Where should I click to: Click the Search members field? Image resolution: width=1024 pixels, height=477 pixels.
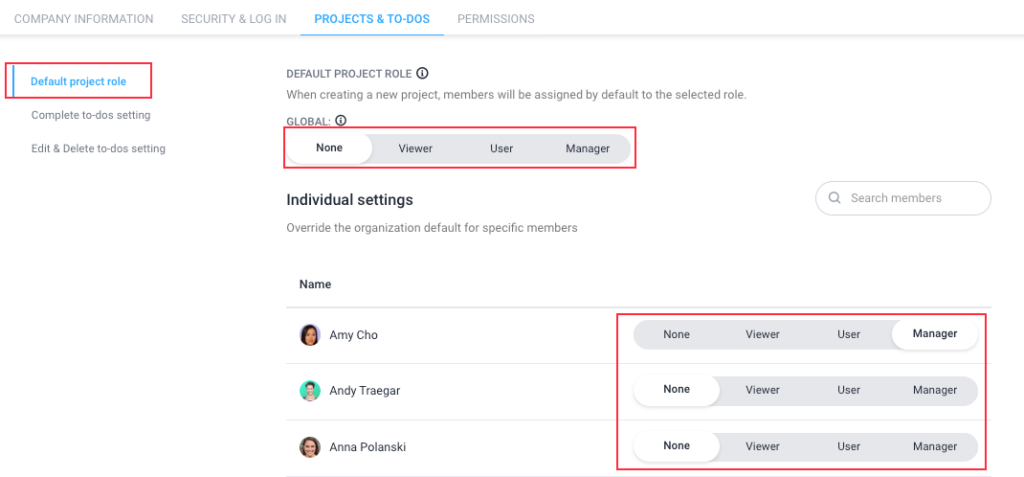903,198
